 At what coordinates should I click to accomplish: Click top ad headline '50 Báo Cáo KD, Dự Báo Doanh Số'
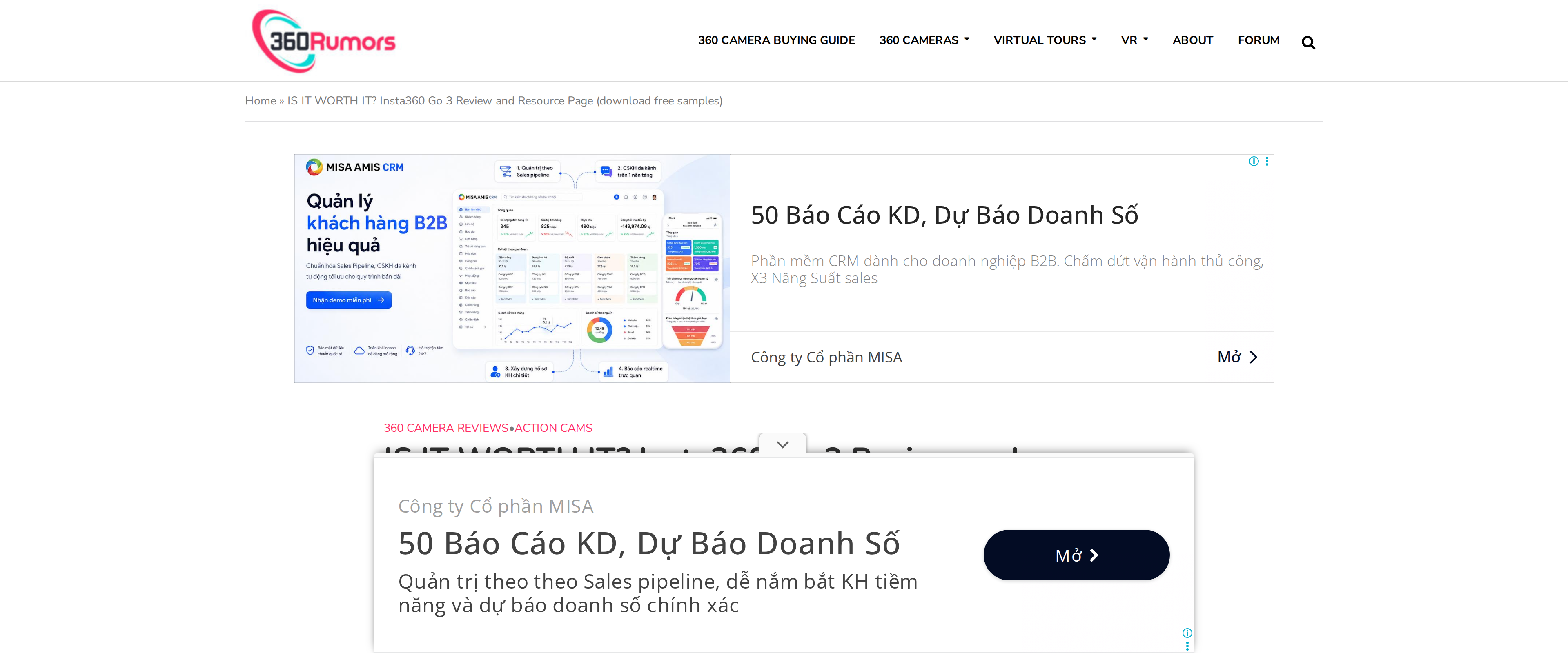coord(944,215)
